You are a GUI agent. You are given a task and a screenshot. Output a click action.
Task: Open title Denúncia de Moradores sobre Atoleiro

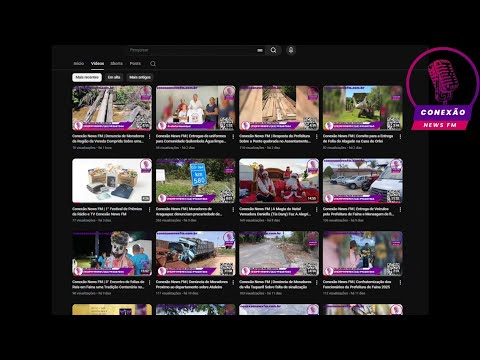[192, 284]
